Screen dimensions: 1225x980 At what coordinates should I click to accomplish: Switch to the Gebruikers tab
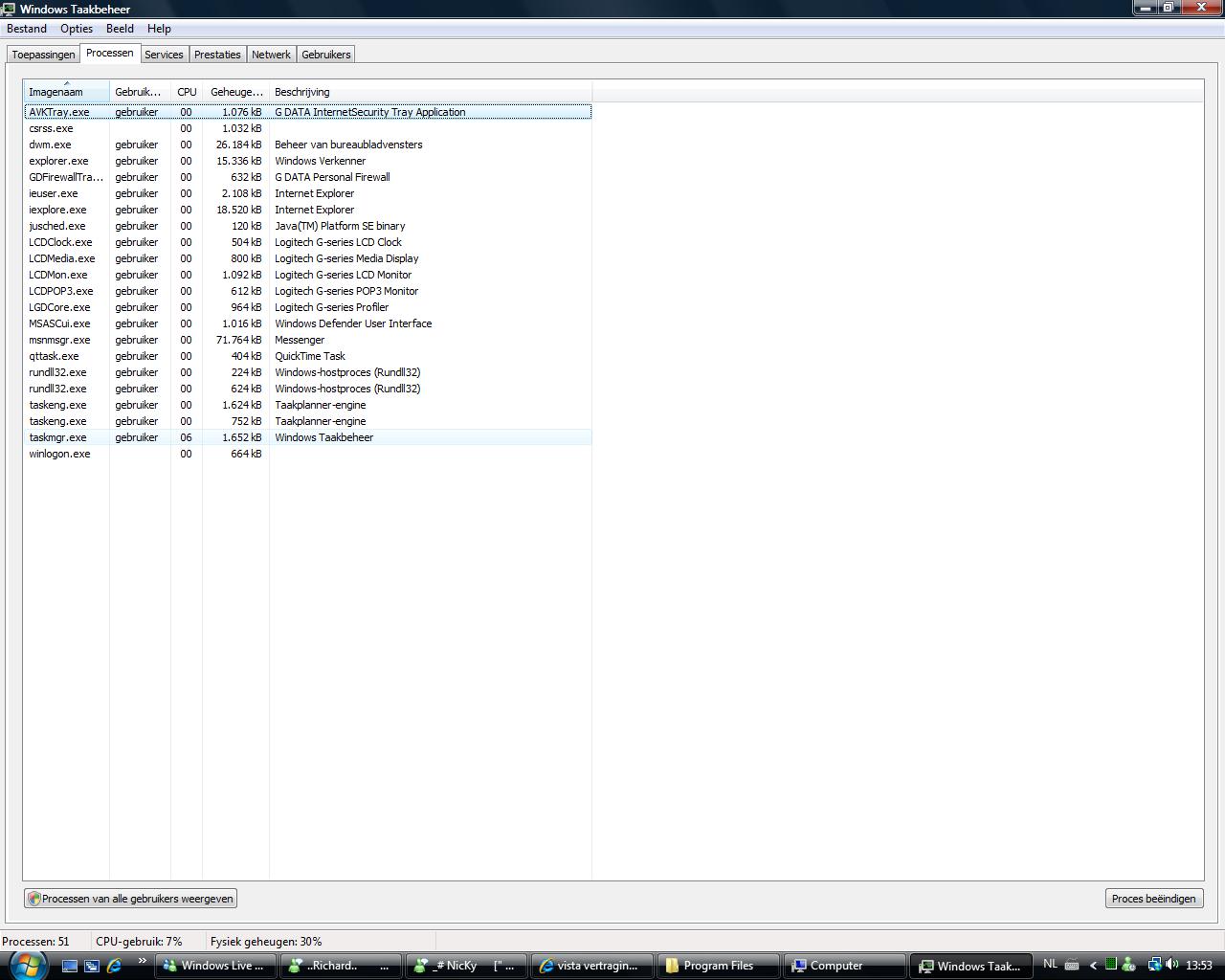pos(326,55)
